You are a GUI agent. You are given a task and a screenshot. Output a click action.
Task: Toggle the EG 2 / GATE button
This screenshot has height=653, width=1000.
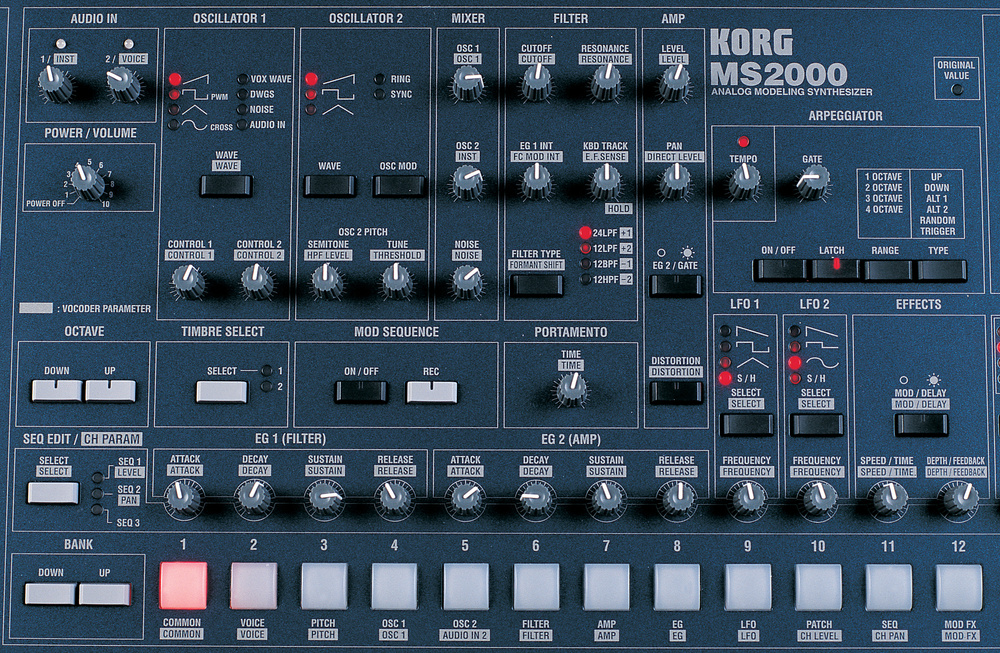(x=676, y=285)
